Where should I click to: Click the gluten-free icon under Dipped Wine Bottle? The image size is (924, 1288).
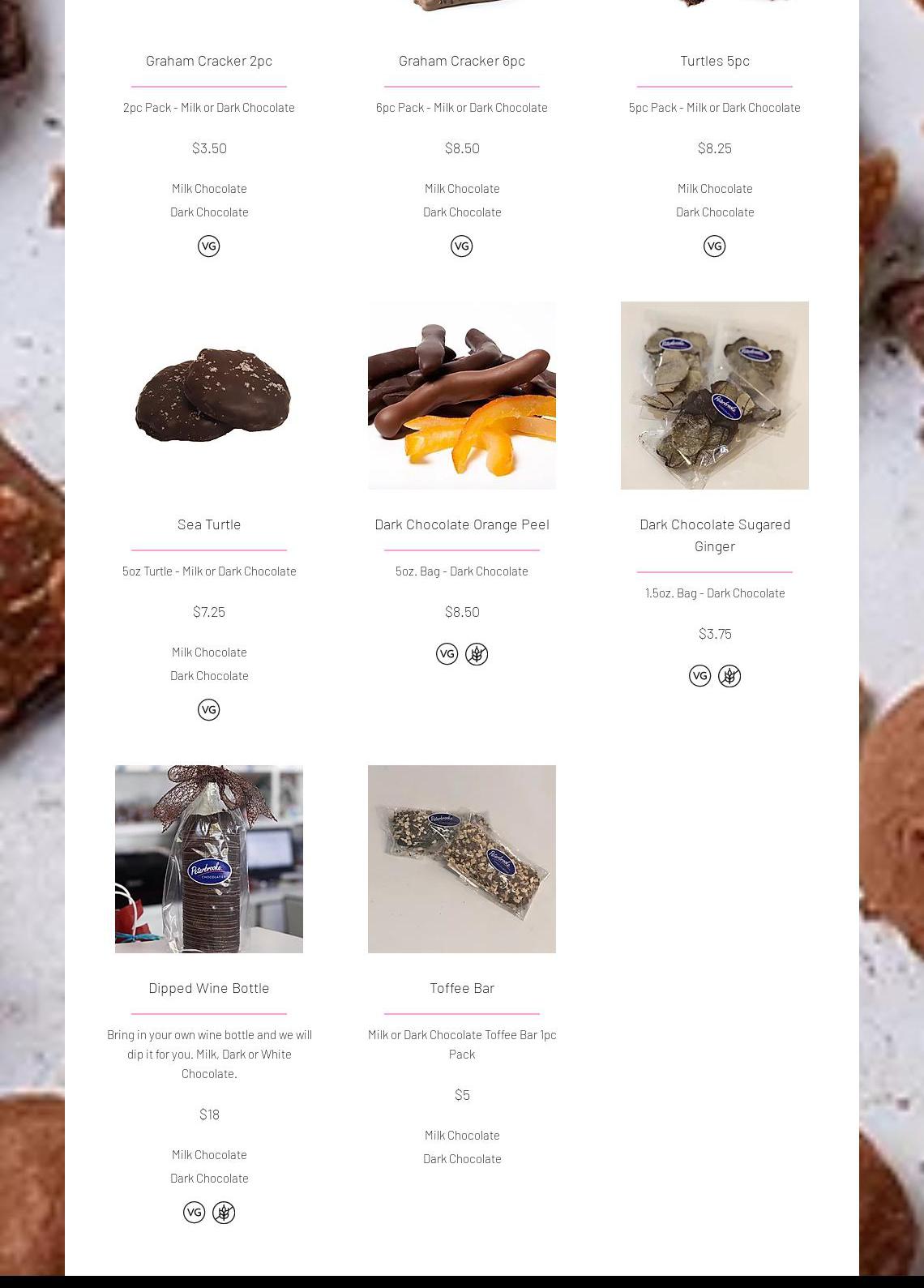point(224,1212)
